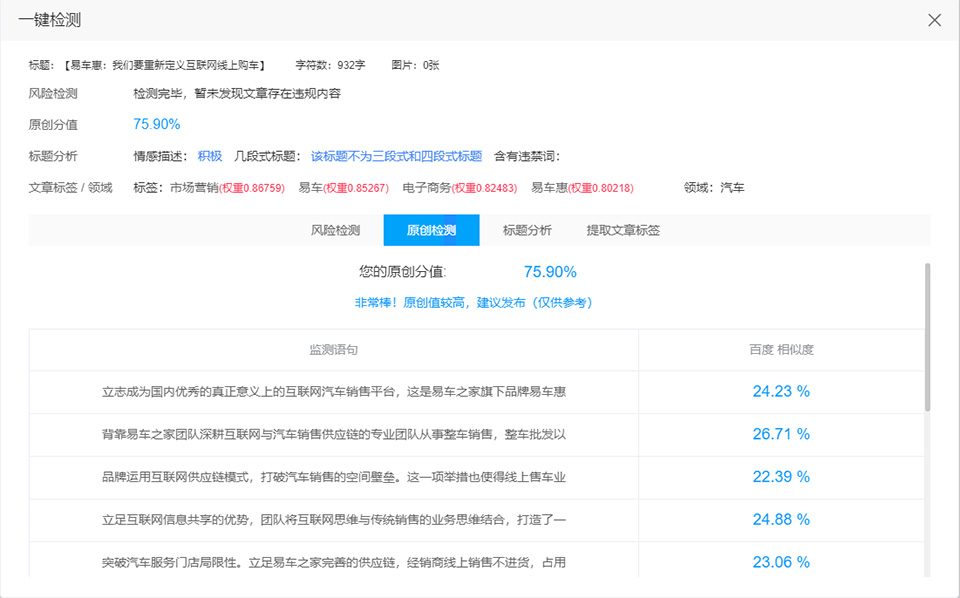
Task: Click 非常棒！原创值较高，建议发布 message
Action: [473, 302]
